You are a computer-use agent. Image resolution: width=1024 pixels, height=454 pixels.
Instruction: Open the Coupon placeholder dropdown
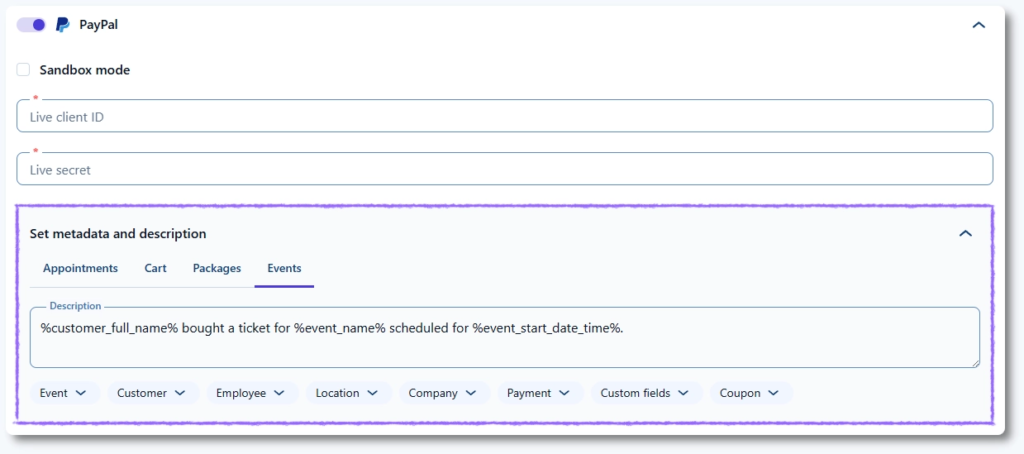point(750,393)
